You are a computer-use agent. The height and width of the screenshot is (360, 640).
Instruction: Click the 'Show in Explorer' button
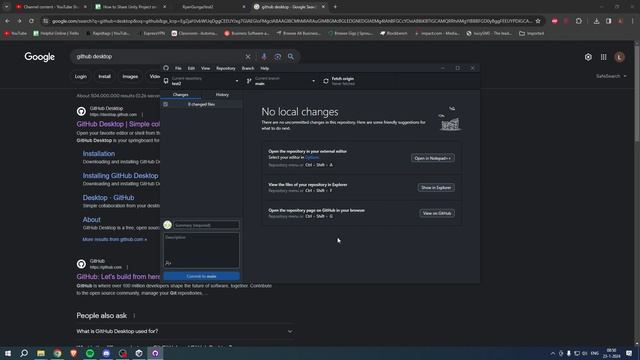[x=436, y=187]
